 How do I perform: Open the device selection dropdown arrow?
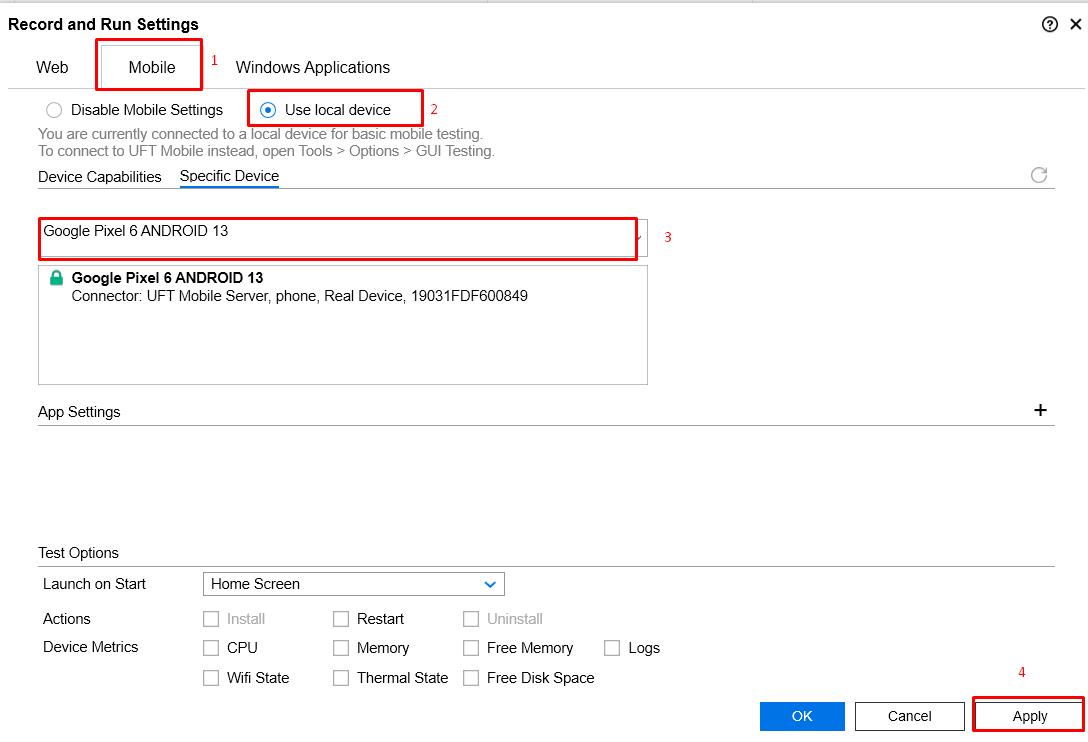(x=641, y=238)
